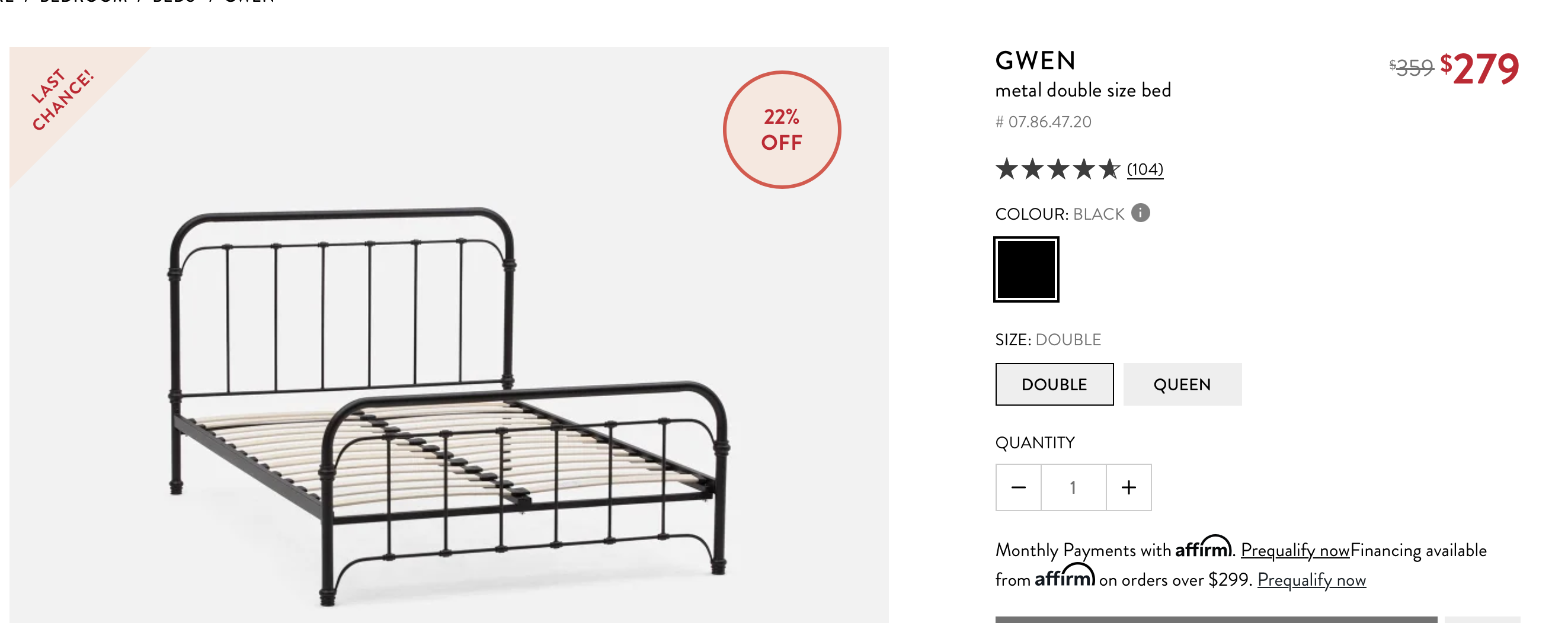This screenshot has height=623, width=1568.
Task: Click the affirm logo after Monthly Payments with
Action: (1203, 547)
